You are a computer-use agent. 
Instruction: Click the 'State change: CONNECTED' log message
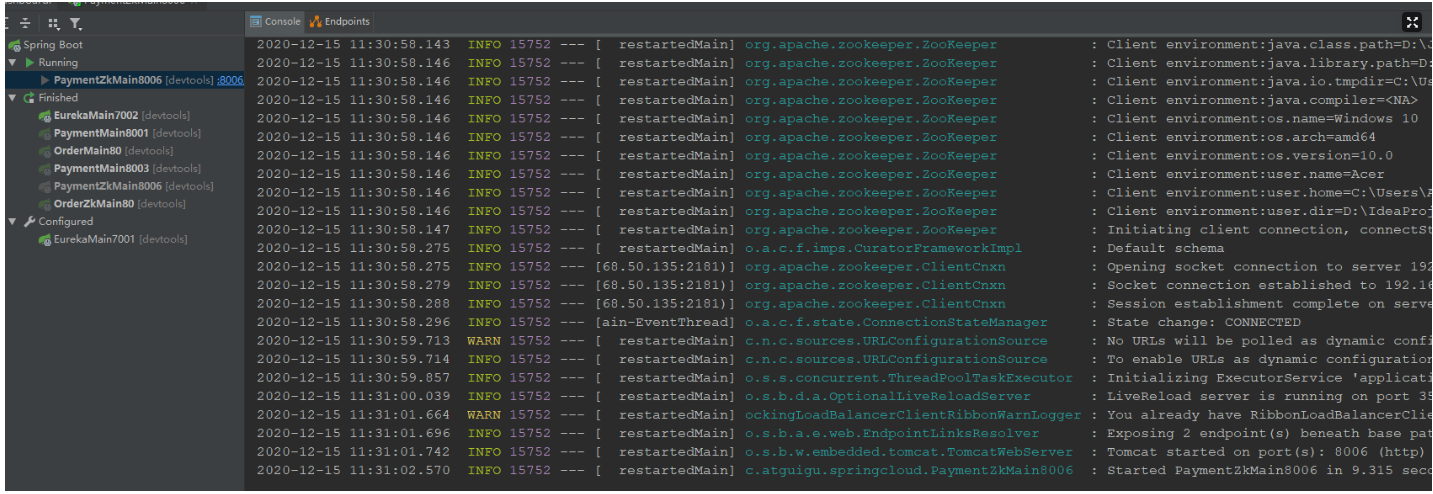(1203, 323)
